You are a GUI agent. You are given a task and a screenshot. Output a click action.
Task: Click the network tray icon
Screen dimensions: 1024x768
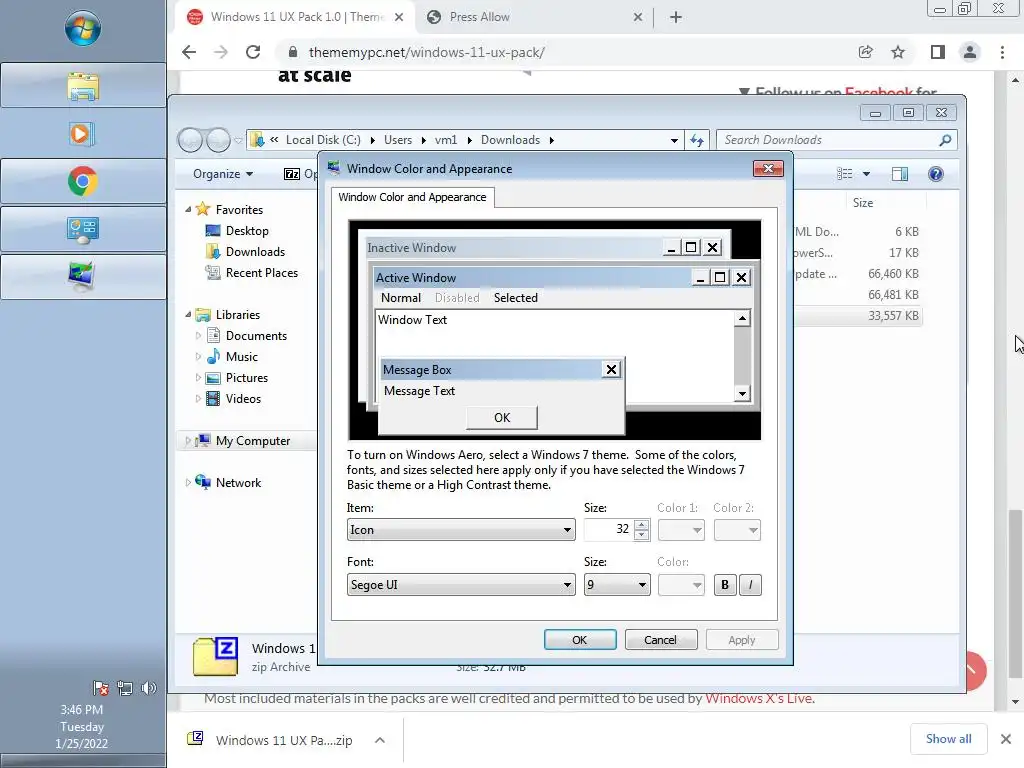(125, 688)
